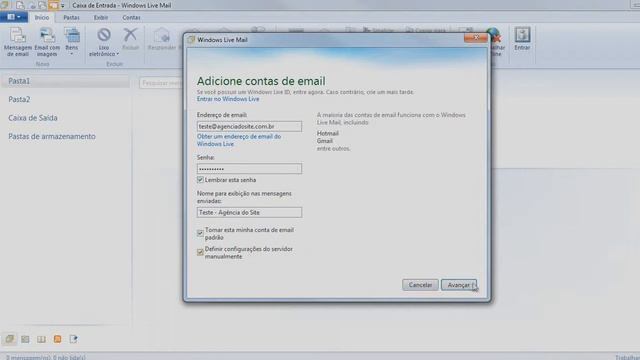Click the display name field 'Teste - Agência do Site'

tap(249, 212)
